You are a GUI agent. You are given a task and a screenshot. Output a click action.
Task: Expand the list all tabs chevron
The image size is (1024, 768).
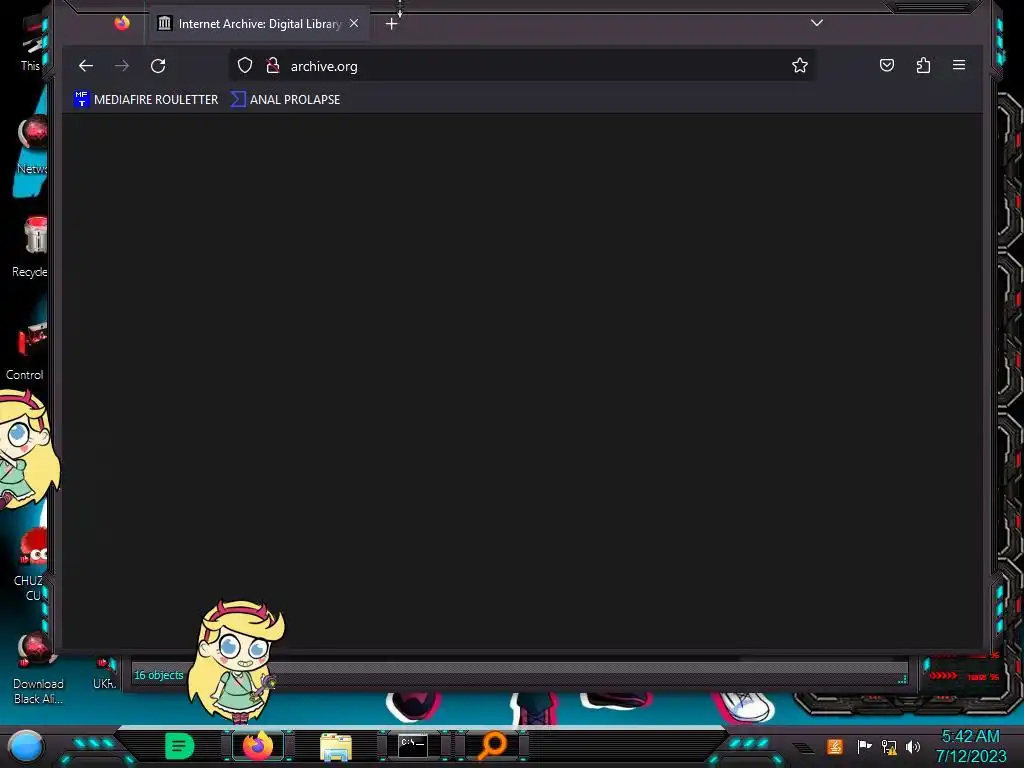(x=816, y=23)
